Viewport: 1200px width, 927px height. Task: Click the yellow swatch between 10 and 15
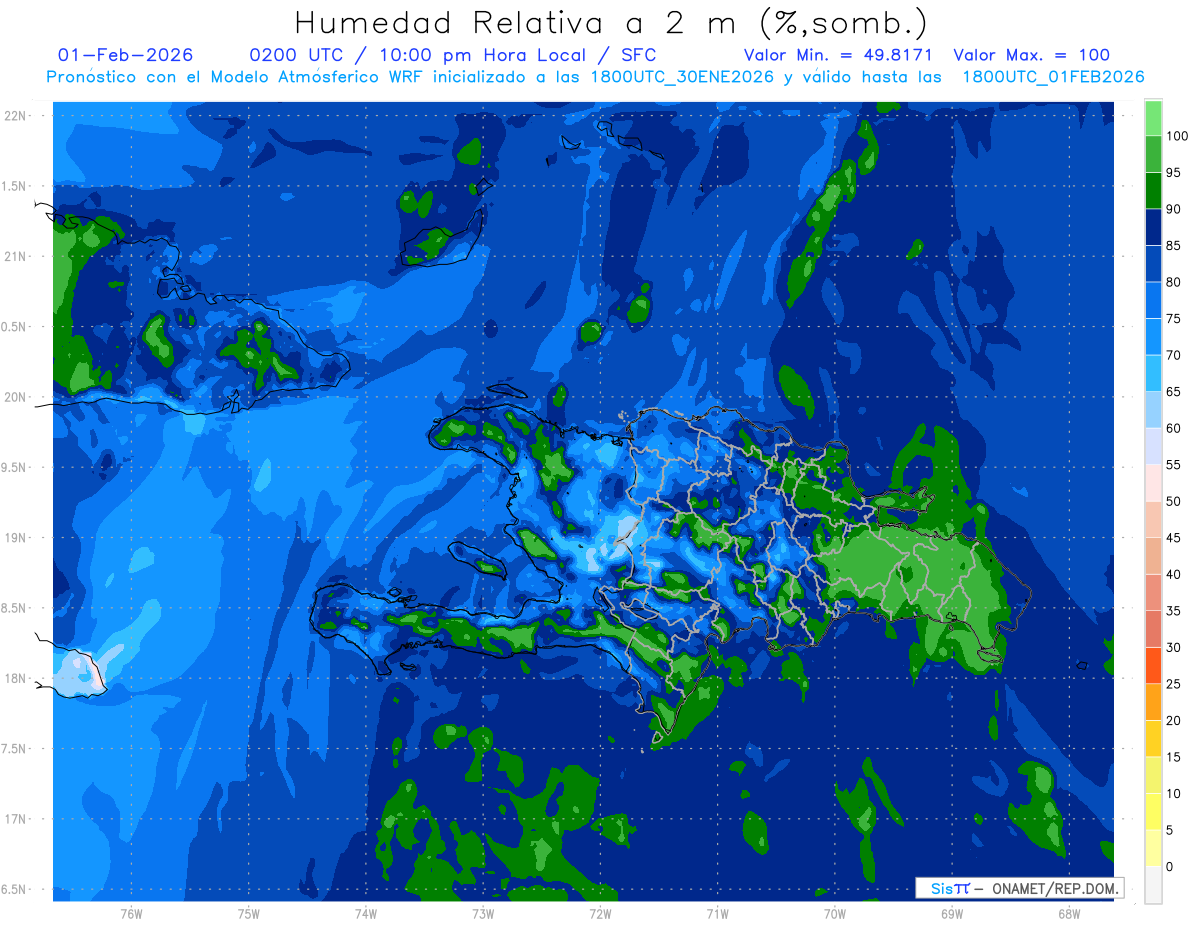(x=1153, y=775)
